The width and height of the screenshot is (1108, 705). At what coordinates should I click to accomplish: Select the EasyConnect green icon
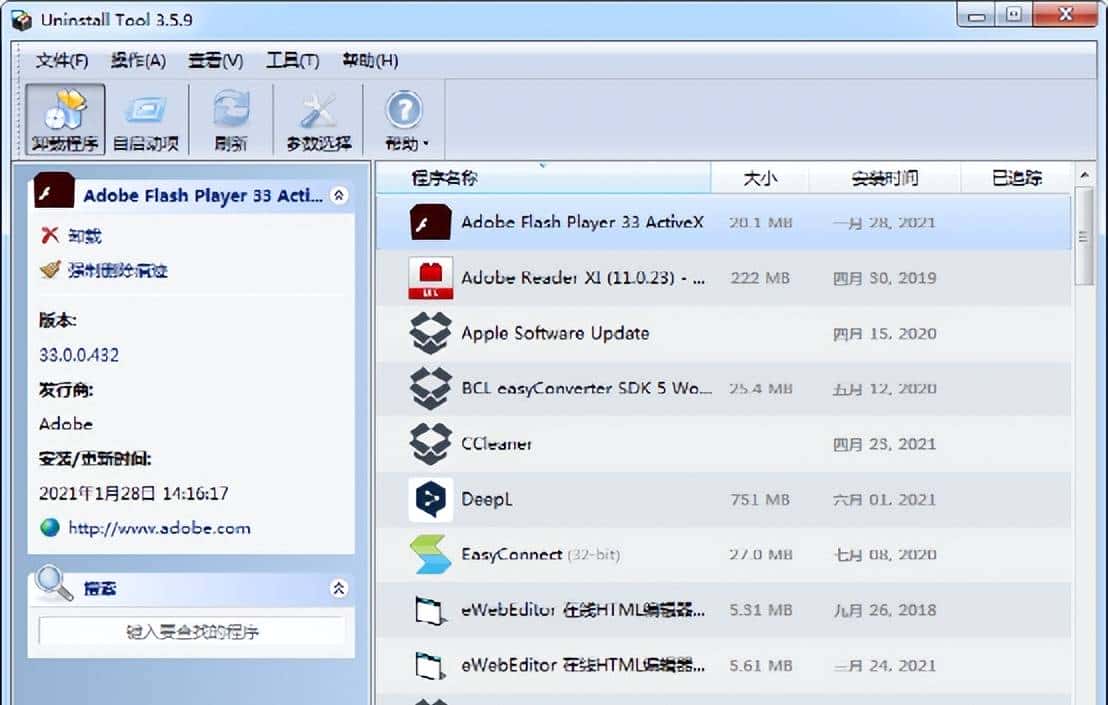[x=430, y=554]
